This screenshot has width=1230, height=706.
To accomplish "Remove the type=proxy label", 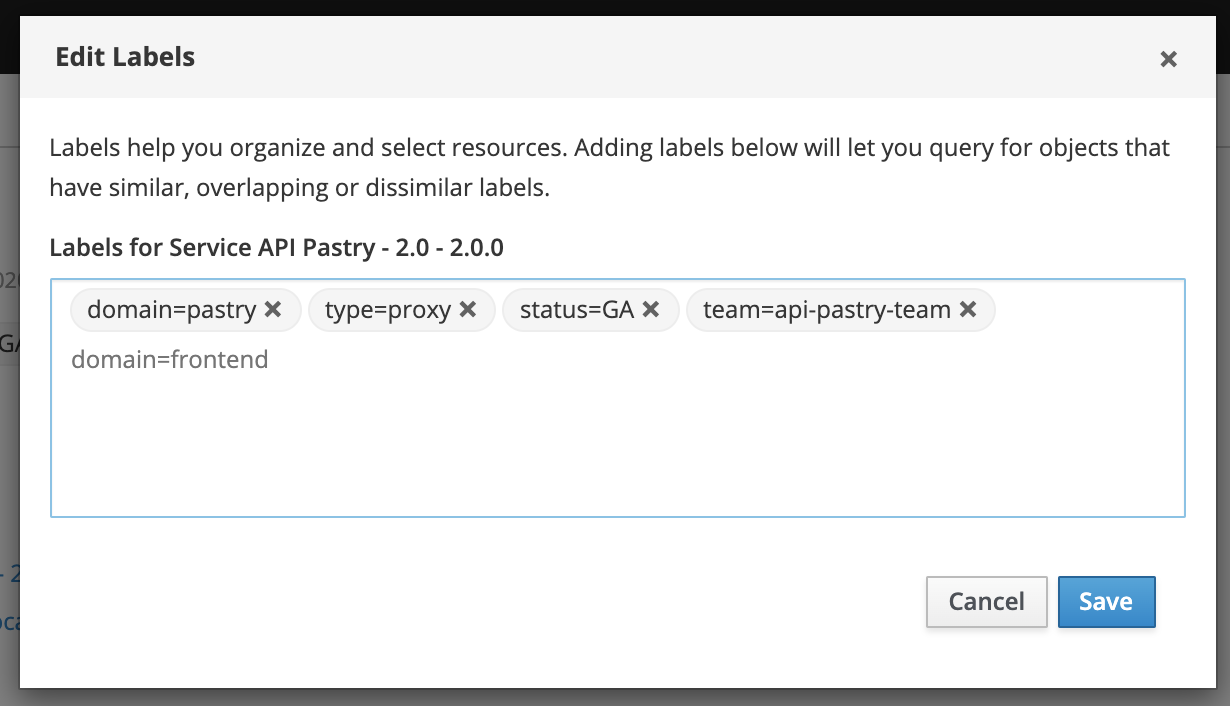I will [x=467, y=310].
